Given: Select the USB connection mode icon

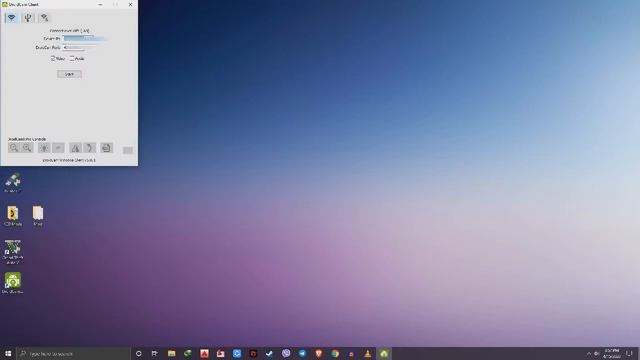Looking at the screenshot, I should click(28, 18).
